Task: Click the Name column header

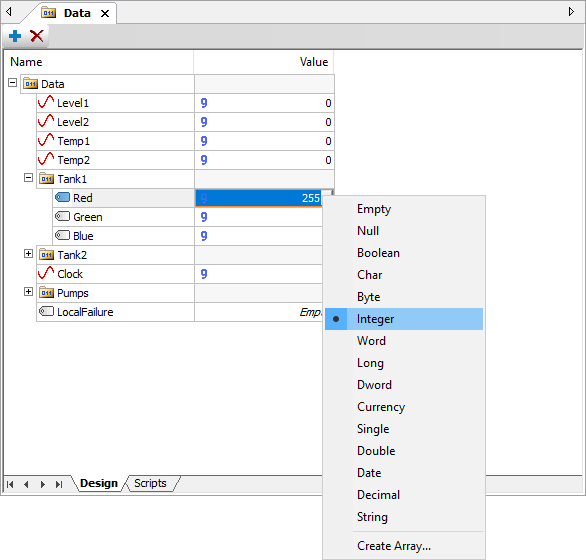Action: pos(99,62)
